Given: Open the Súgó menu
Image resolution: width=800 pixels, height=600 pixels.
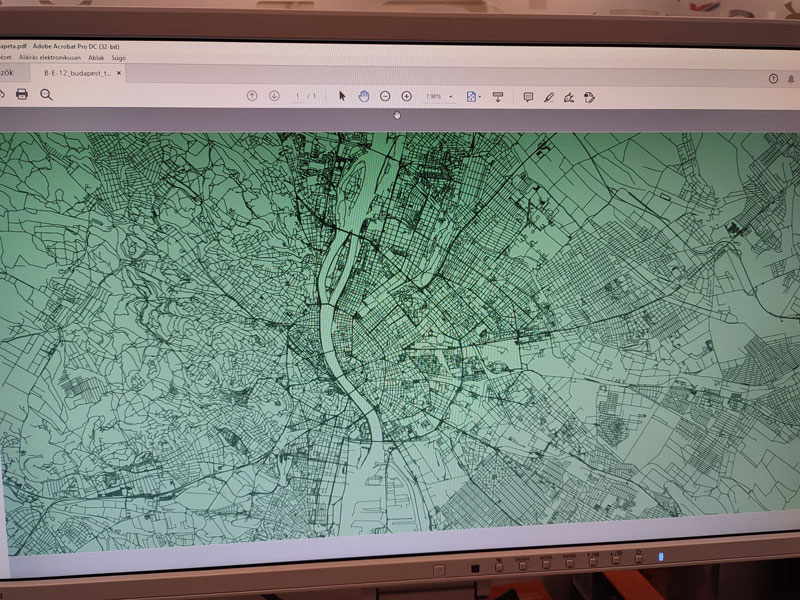Looking at the screenshot, I should click(118, 58).
